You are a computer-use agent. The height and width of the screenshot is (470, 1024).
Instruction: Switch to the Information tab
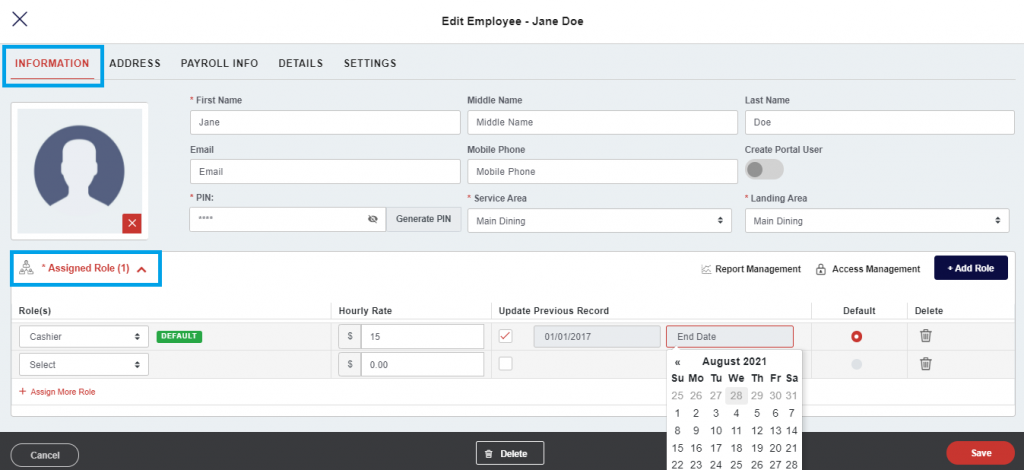pos(52,63)
